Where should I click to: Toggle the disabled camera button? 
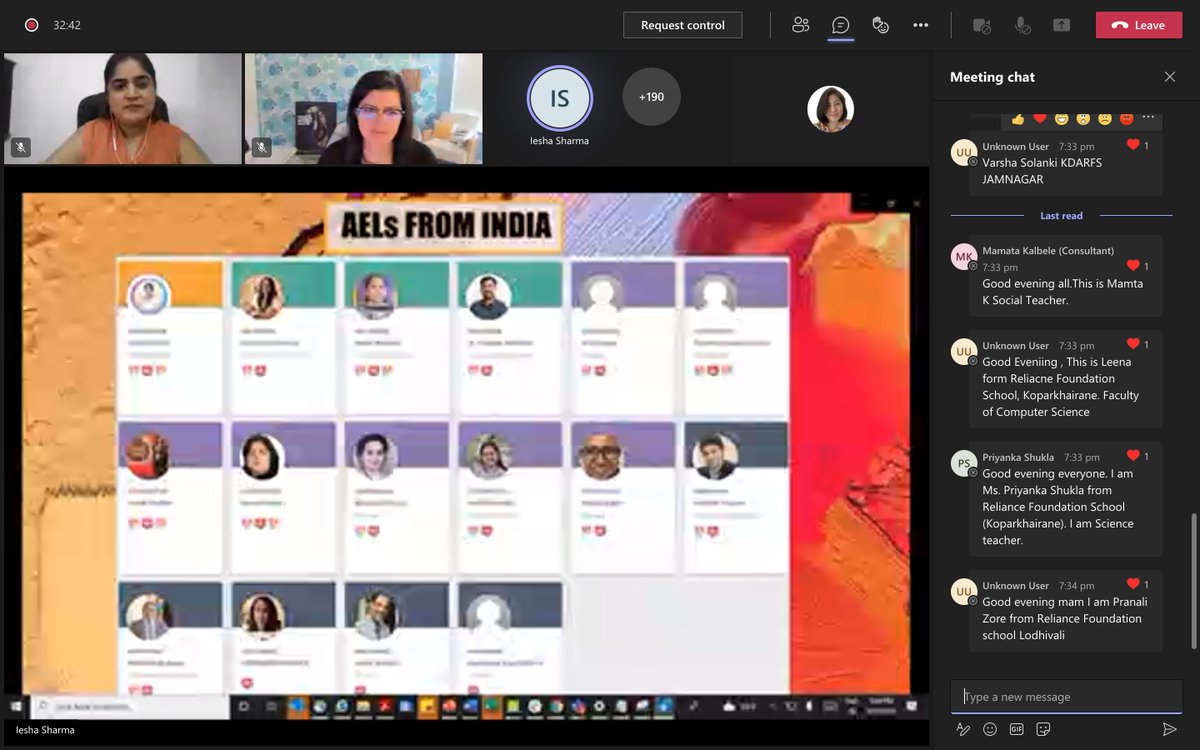(x=981, y=26)
